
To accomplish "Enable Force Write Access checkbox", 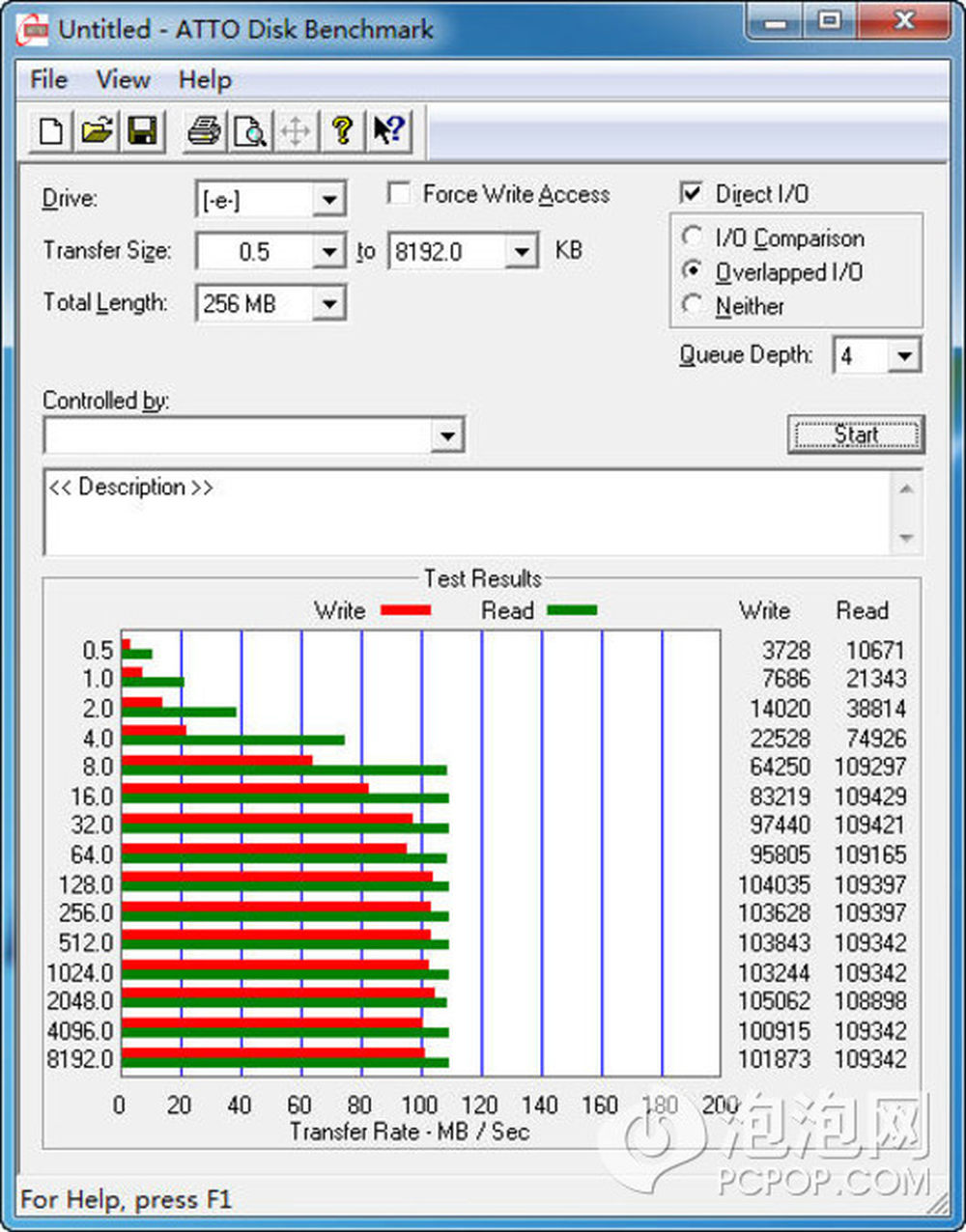I will point(398,193).
